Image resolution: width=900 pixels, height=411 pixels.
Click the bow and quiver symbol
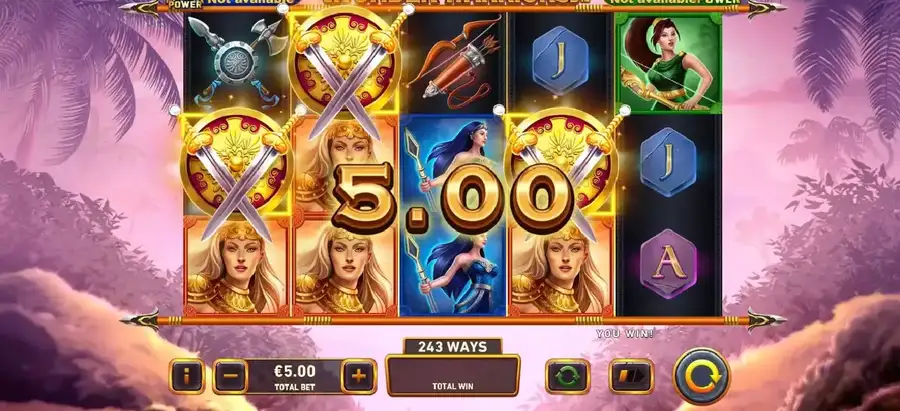pyautogui.click(x=453, y=62)
